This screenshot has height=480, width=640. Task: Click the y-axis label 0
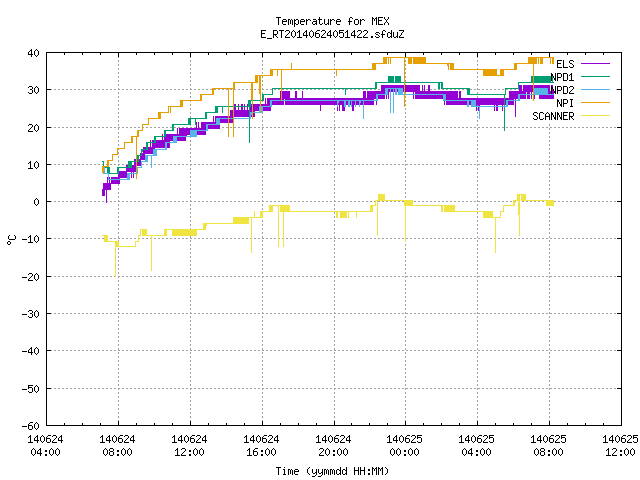click(37, 202)
